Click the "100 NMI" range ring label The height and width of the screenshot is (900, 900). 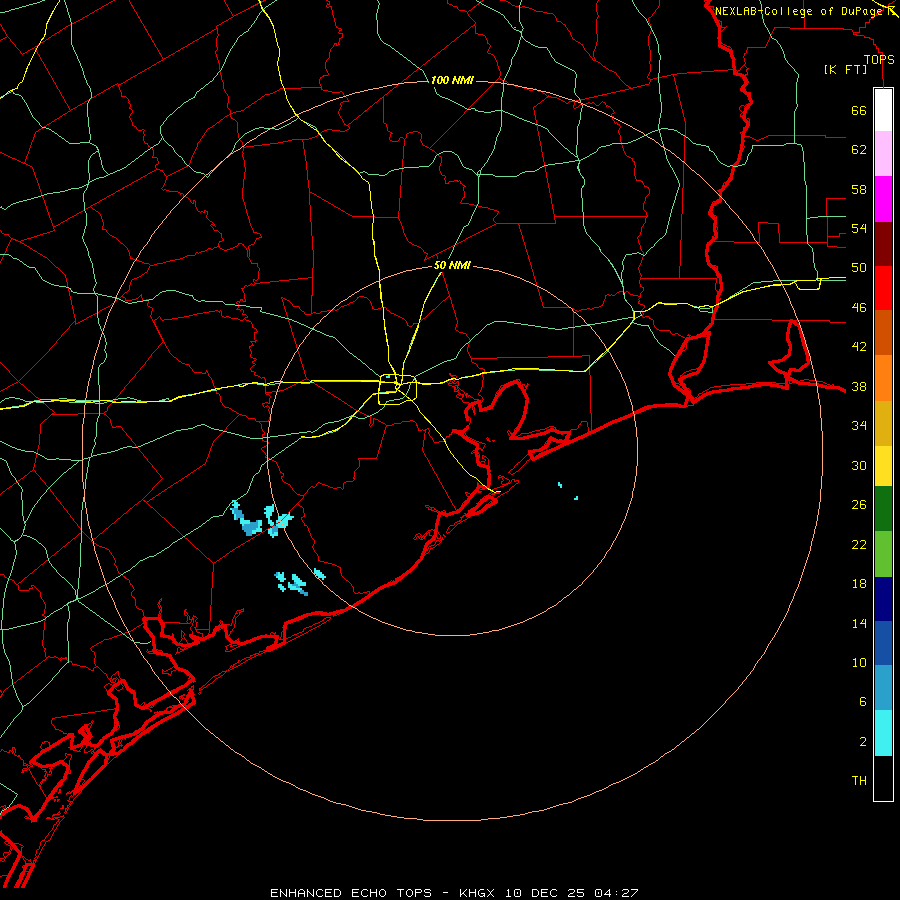[452, 80]
